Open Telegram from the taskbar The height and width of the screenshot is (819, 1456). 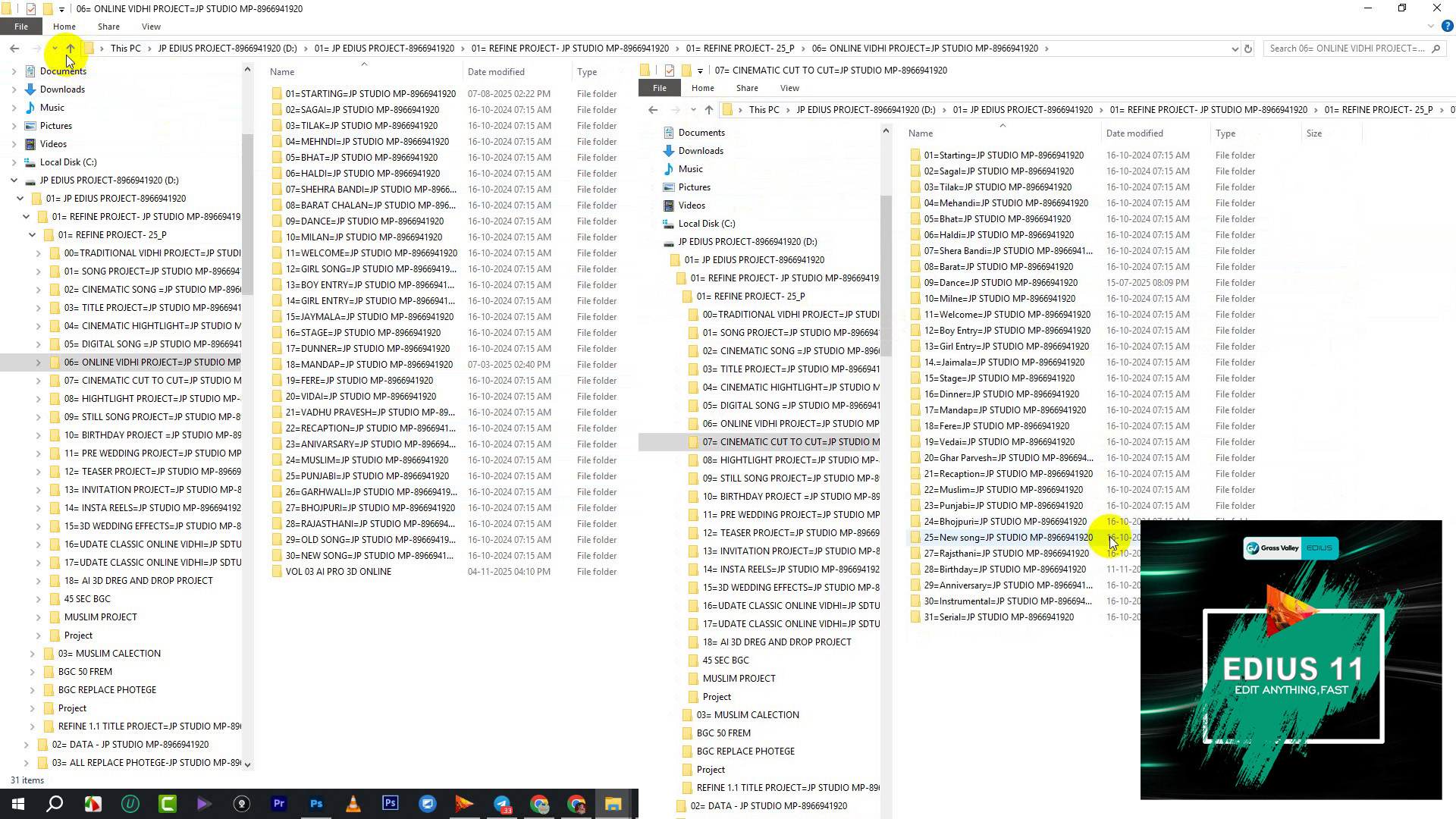coord(502,804)
